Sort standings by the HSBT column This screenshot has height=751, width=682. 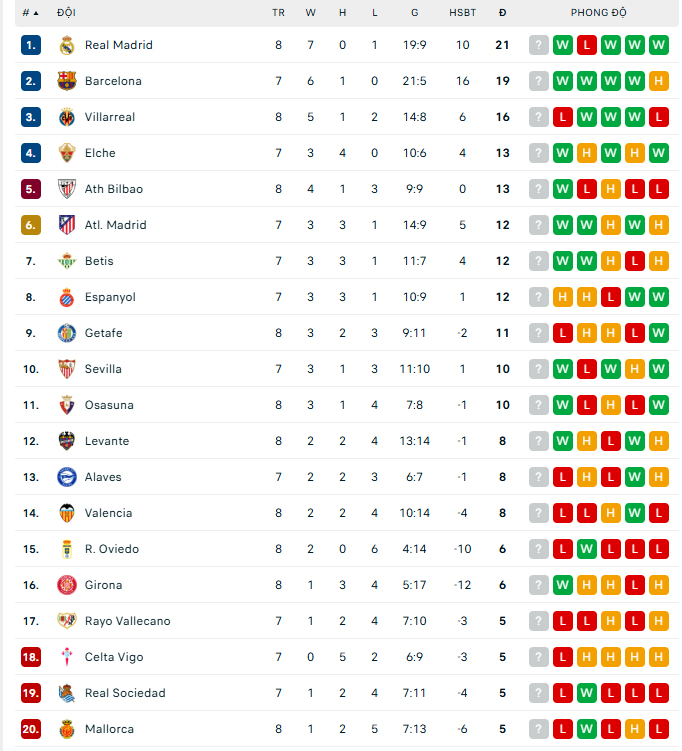pyautogui.click(x=462, y=13)
